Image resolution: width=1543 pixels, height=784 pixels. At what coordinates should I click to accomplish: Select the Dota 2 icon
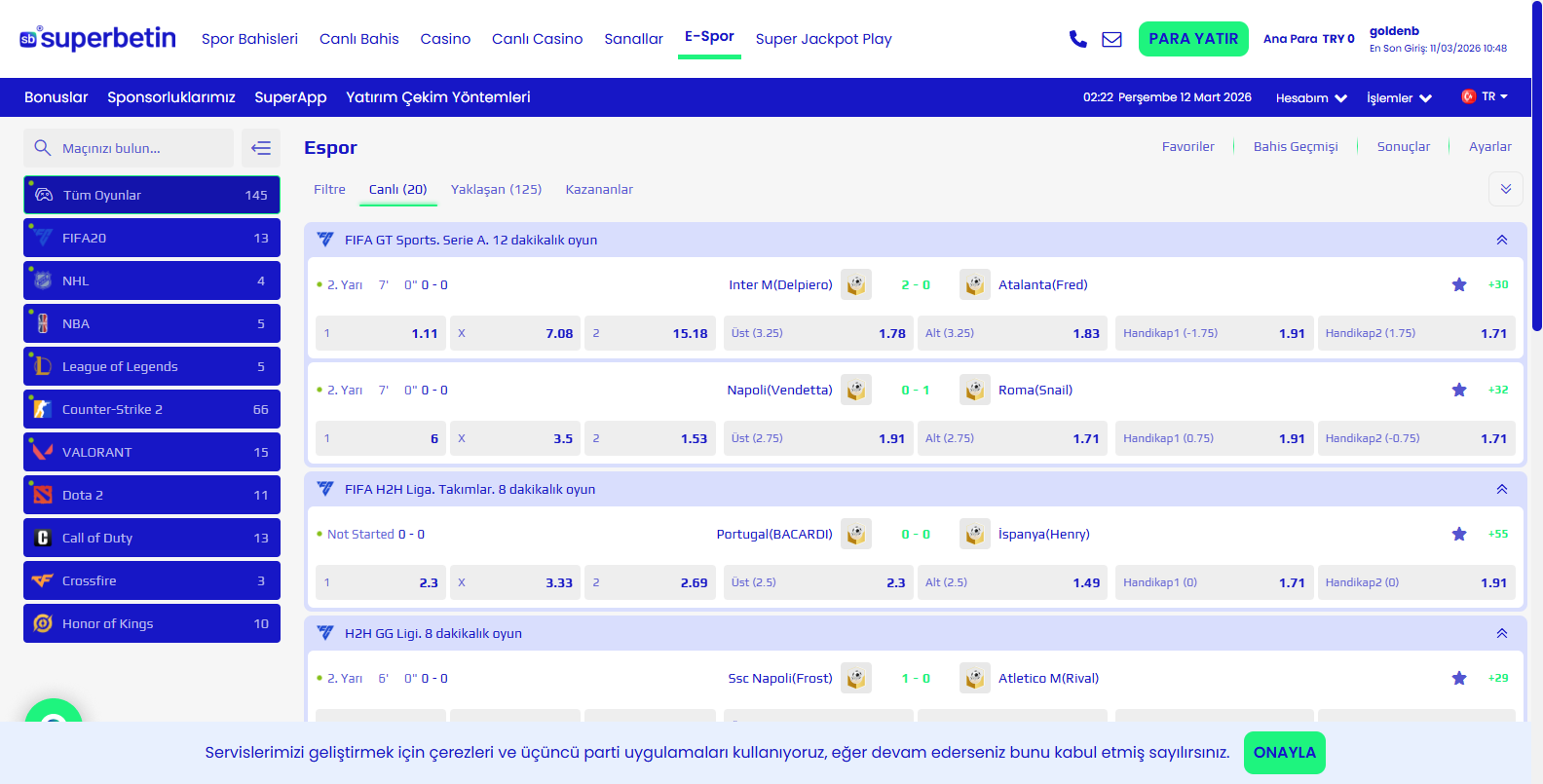pyautogui.click(x=43, y=495)
